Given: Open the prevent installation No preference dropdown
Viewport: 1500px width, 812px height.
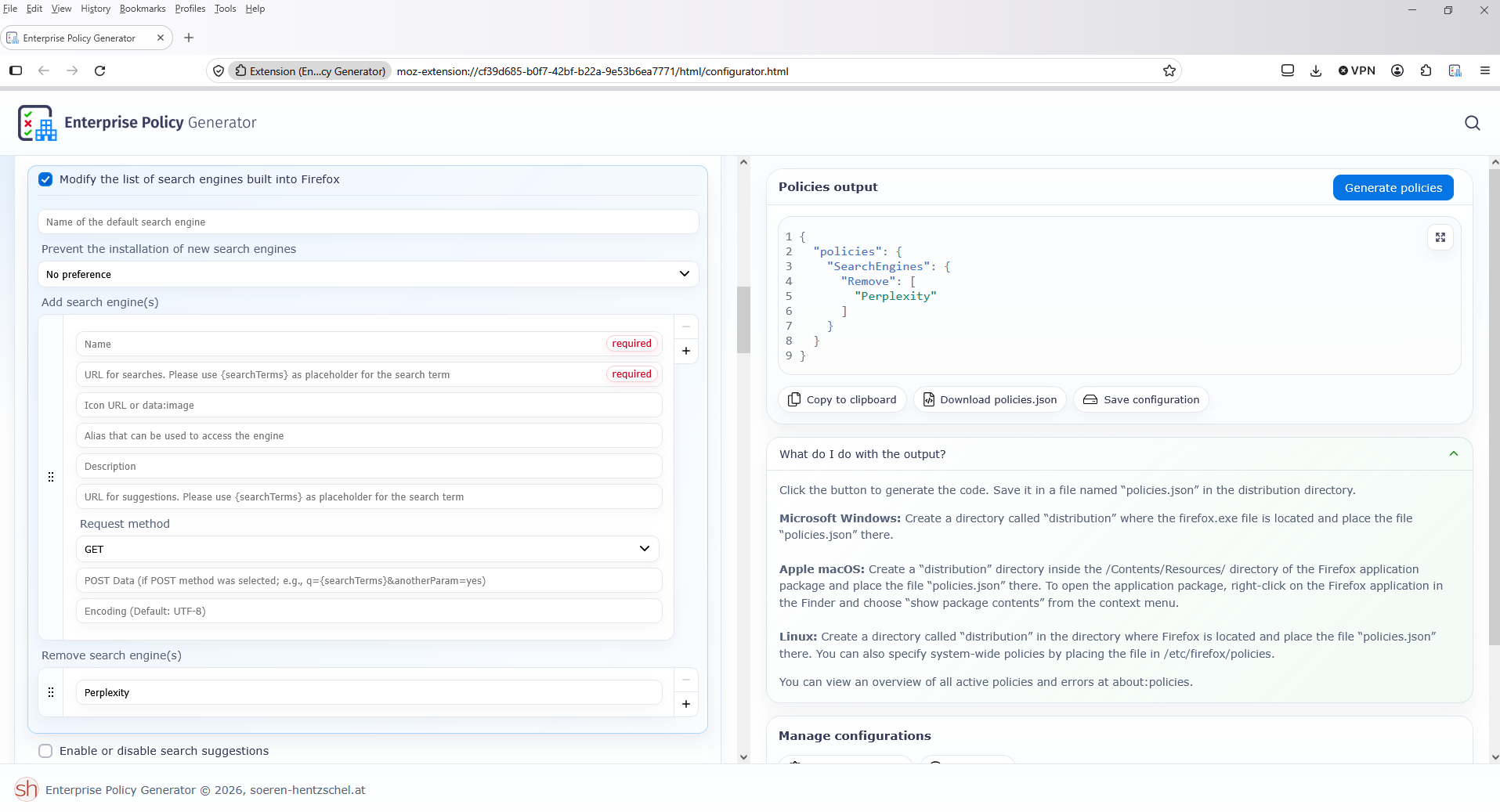Looking at the screenshot, I should click(368, 274).
